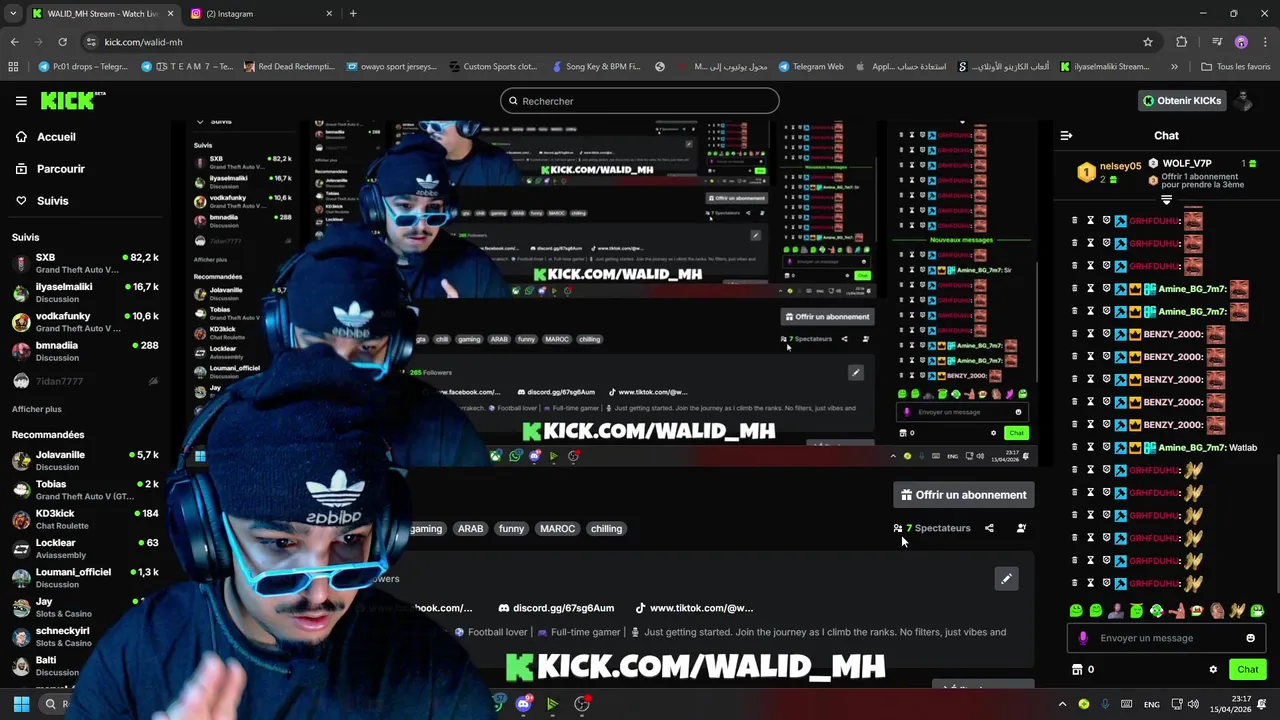Expand the chat leaderboard panel

1166,199
